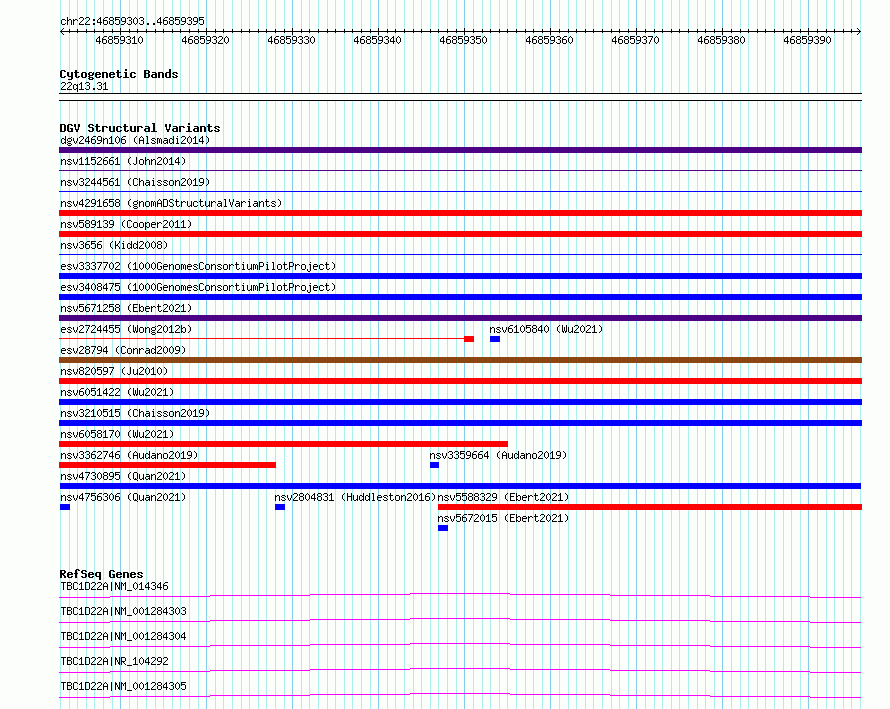Click the purple dgv2469n106 feature bar

[460, 150]
